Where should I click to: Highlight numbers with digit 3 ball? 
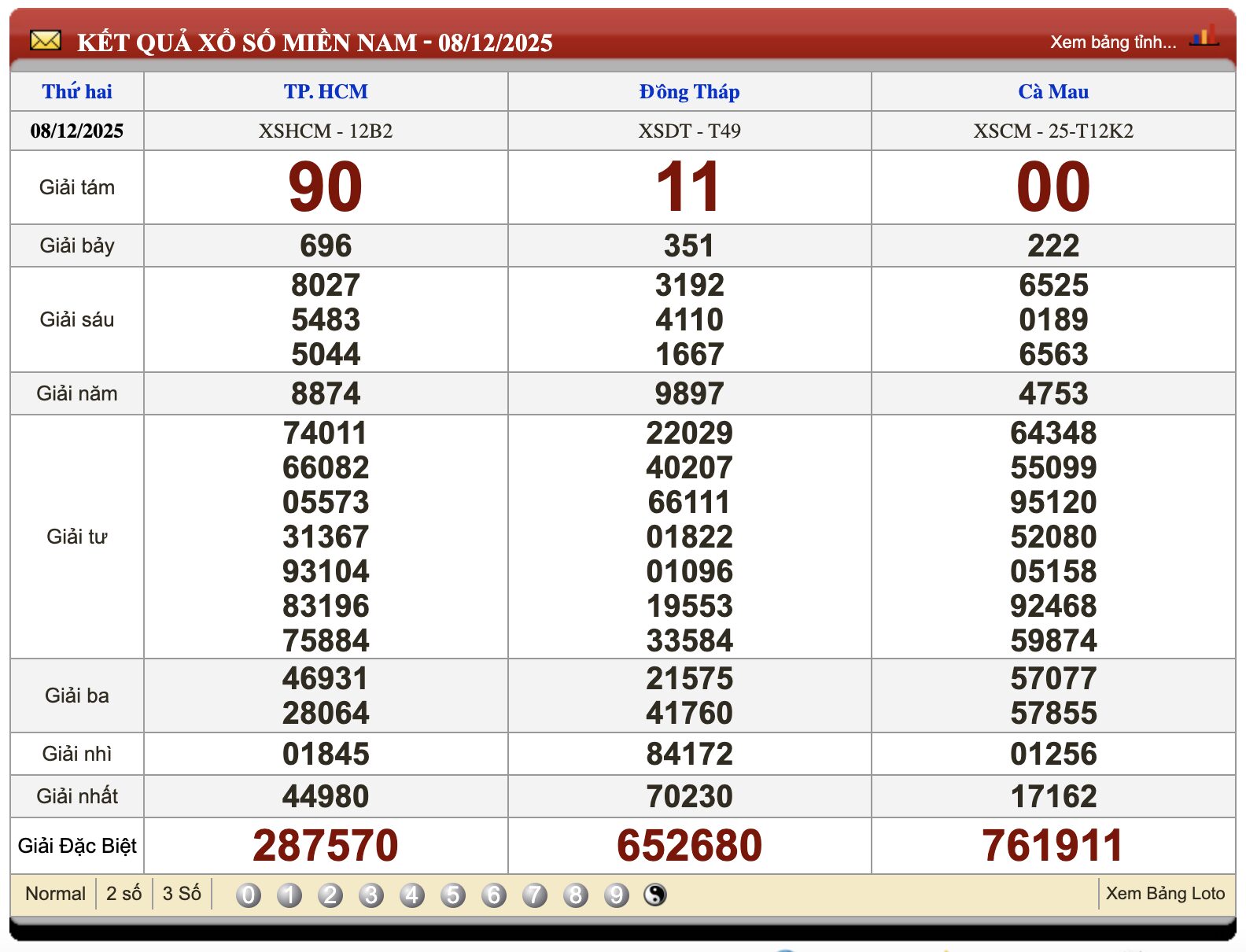371,895
